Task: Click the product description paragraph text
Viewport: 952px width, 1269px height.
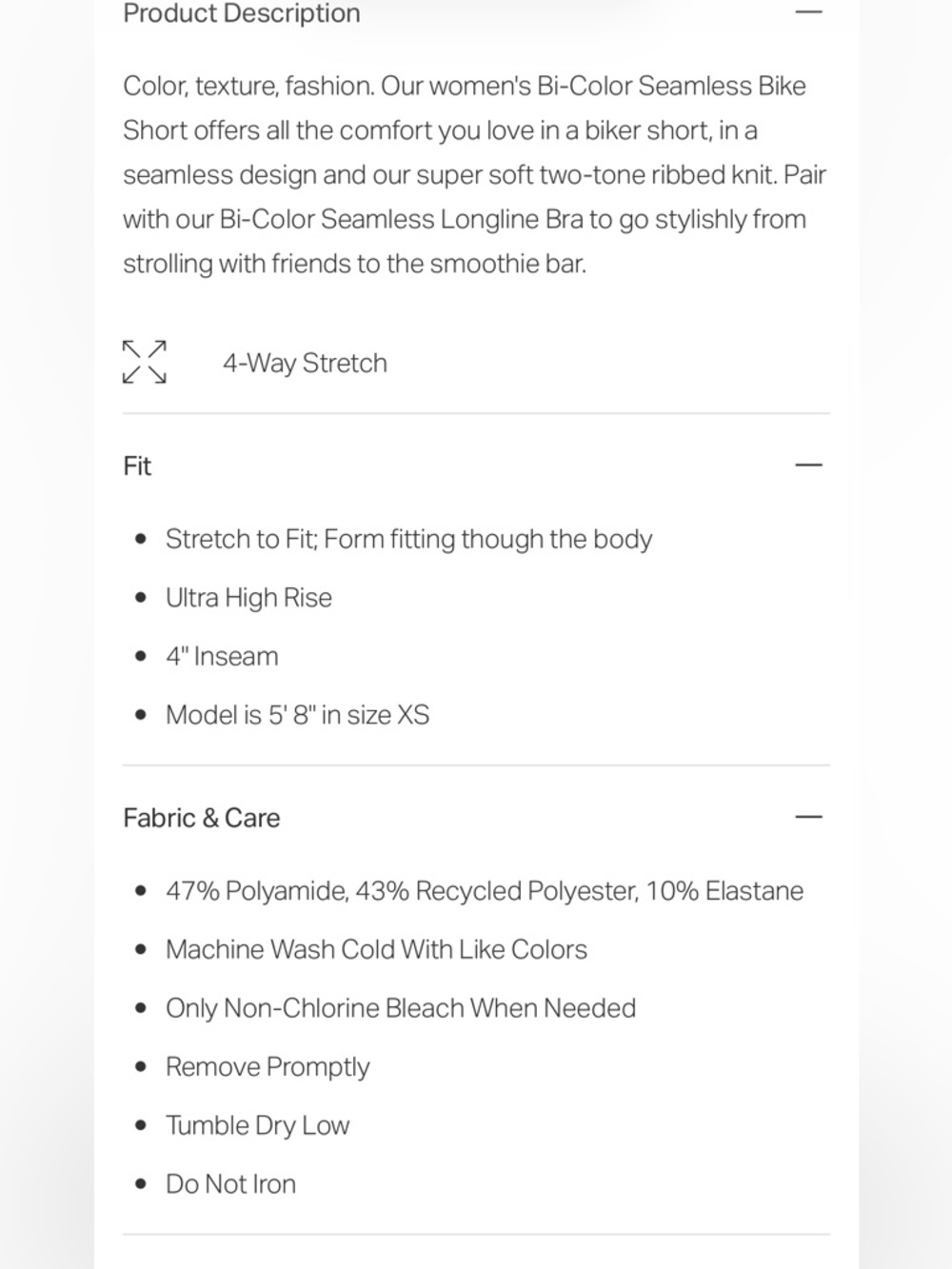Action: (474, 174)
